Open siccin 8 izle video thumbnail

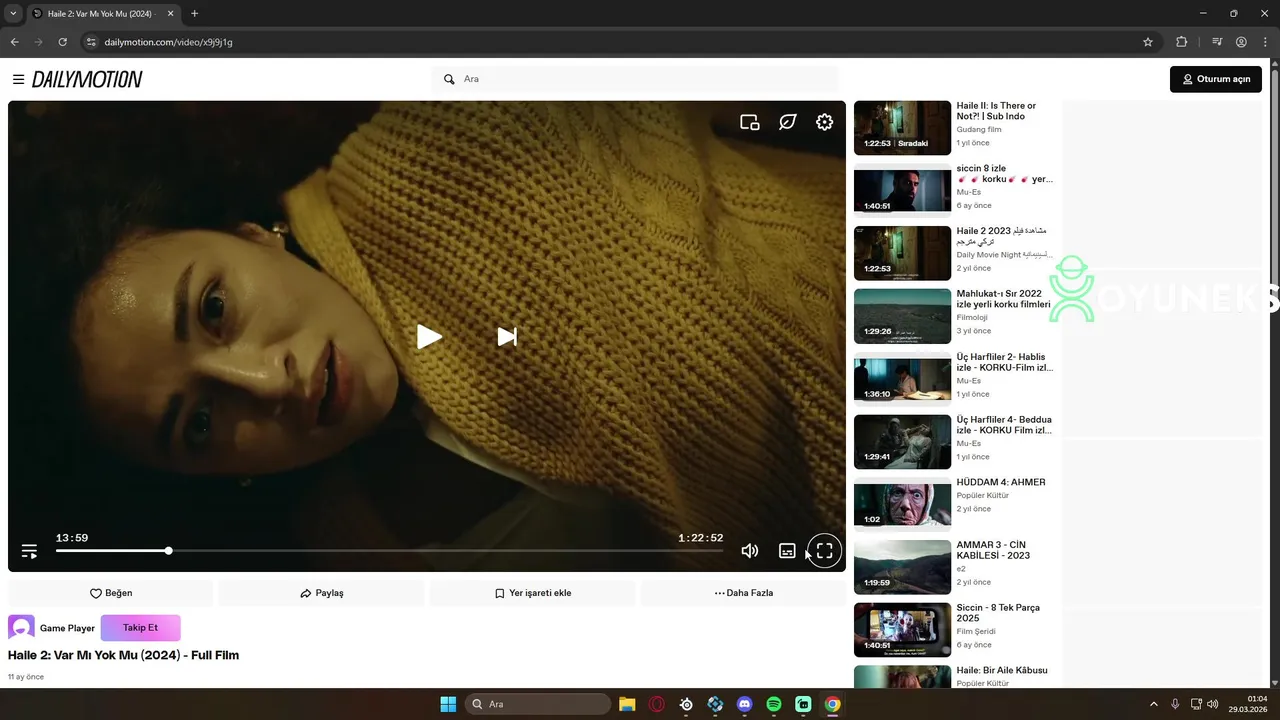(902, 190)
